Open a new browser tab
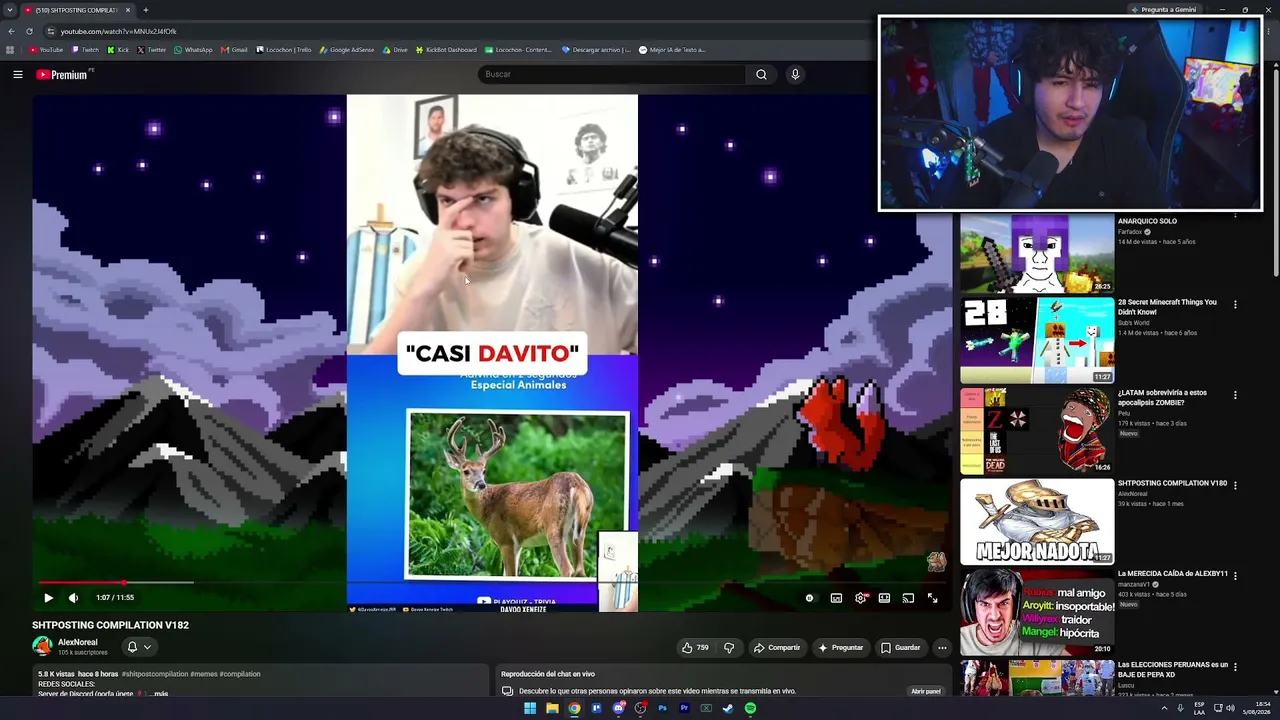This screenshot has width=1280, height=720. pyautogui.click(x=145, y=10)
